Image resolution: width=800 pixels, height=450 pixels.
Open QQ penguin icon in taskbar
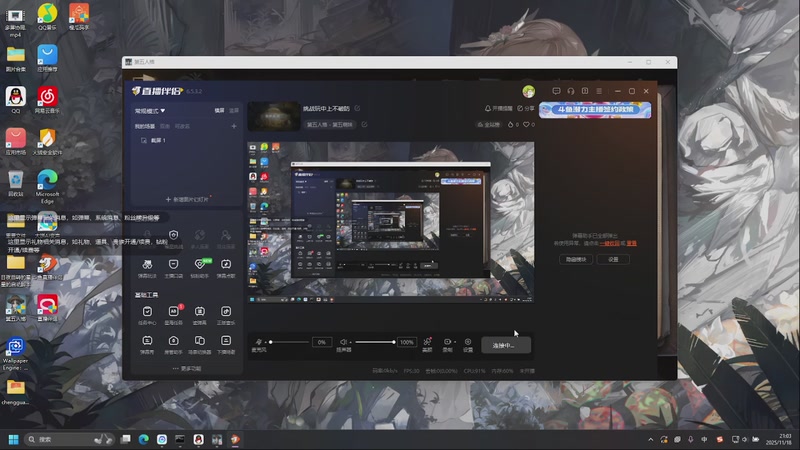(x=198, y=439)
